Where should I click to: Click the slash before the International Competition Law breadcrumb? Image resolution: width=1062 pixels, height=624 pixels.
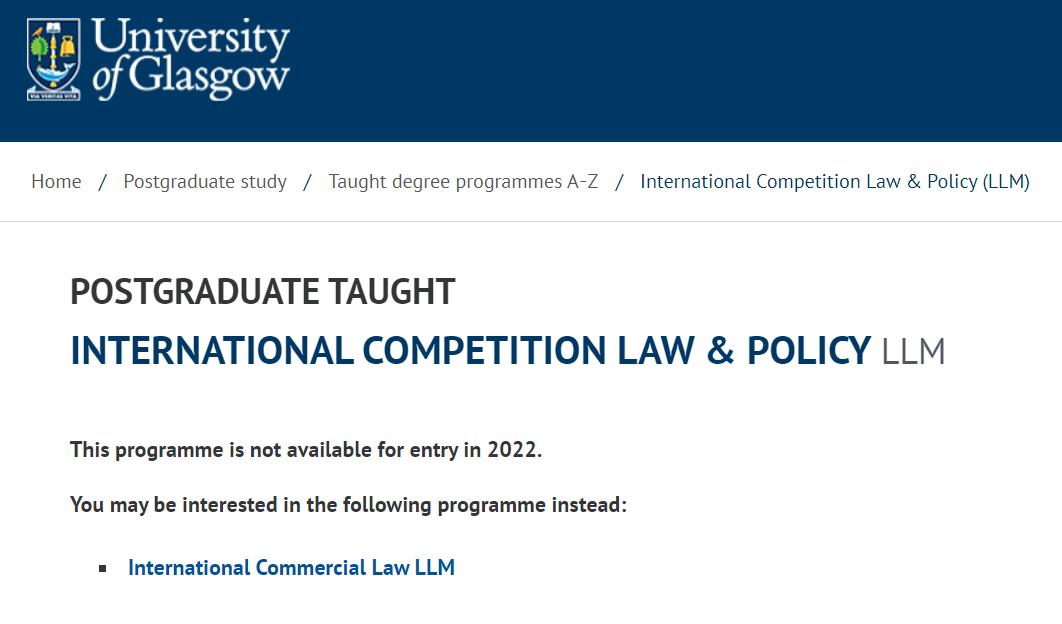pyautogui.click(x=619, y=182)
